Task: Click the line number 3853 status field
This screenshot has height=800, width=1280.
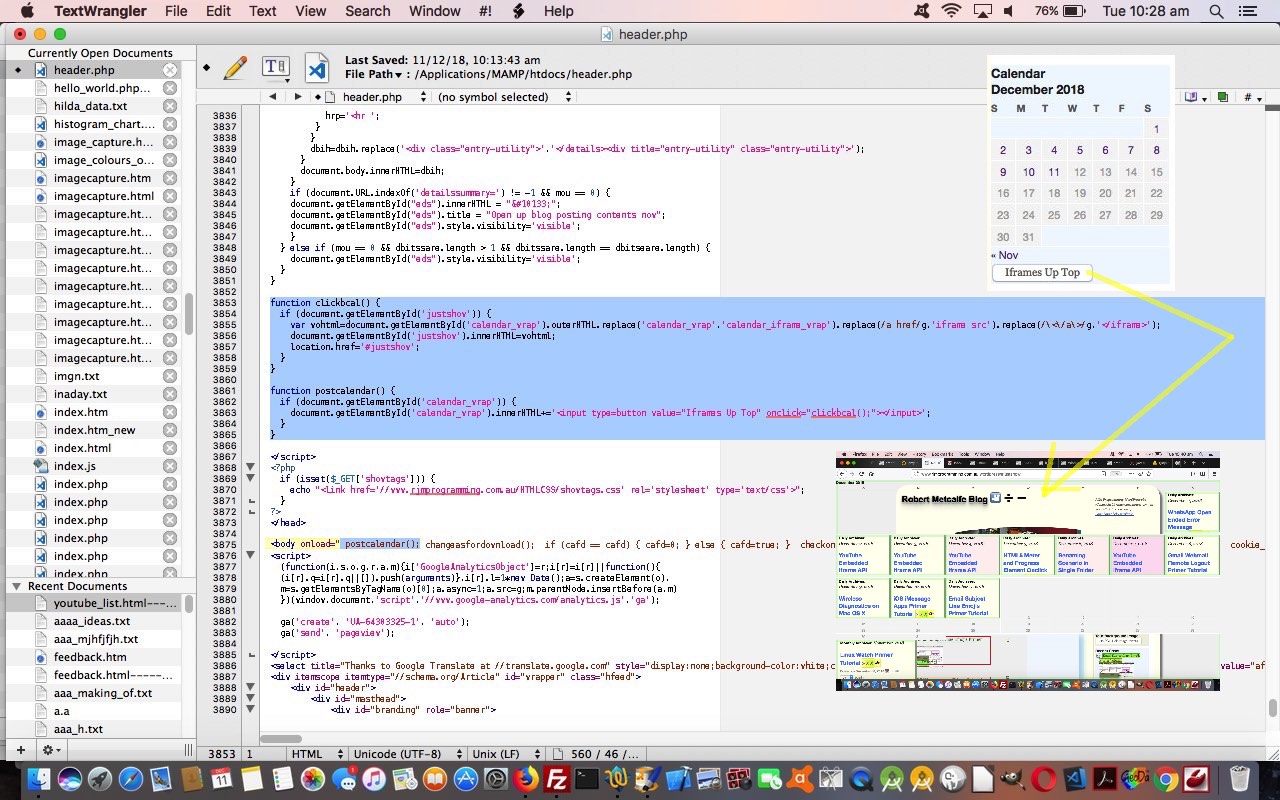Action: 221,754
